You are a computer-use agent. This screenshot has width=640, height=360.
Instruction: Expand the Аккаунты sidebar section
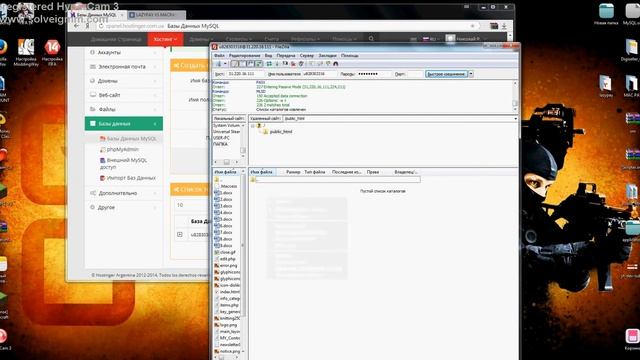click(124, 52)
